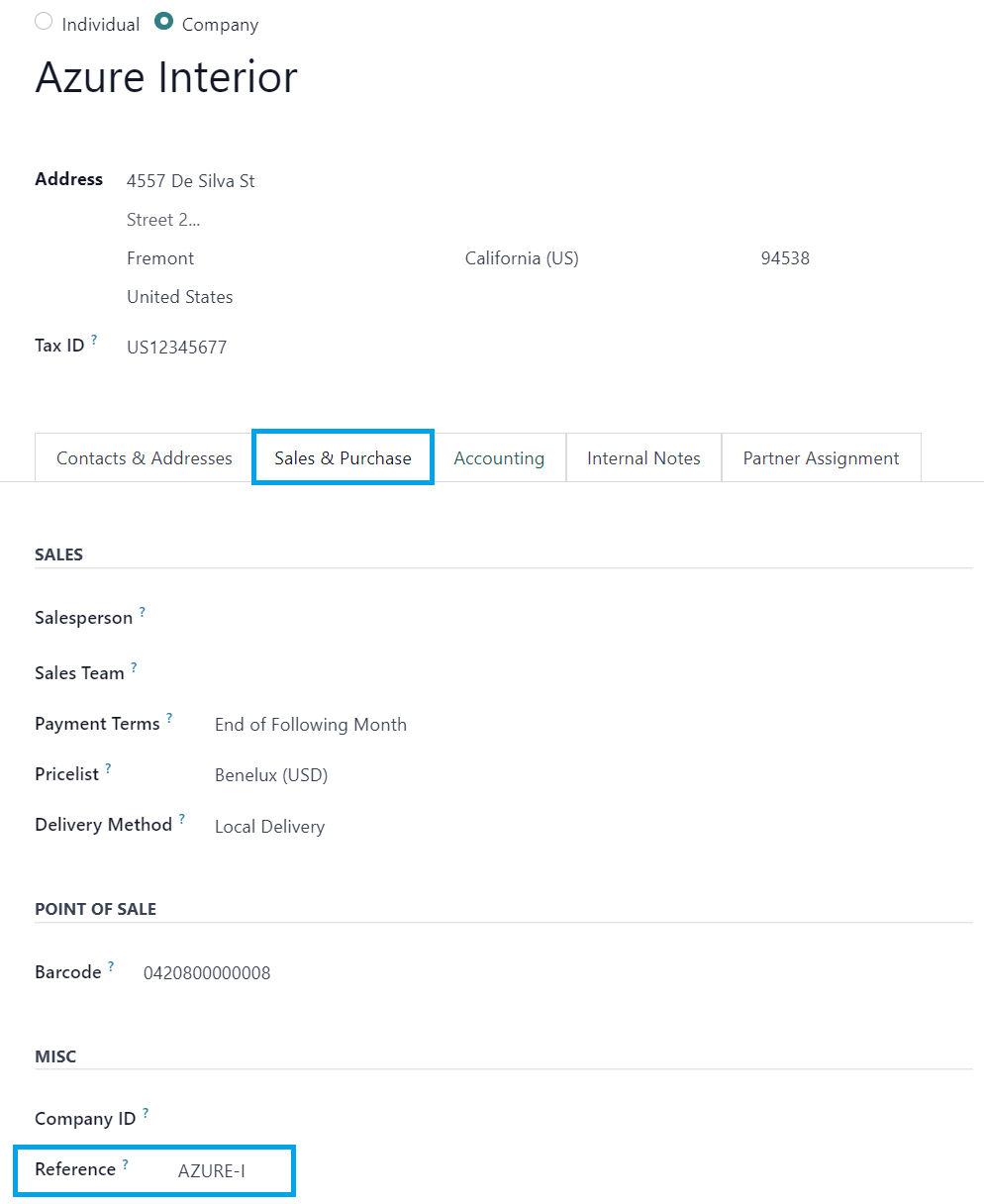Click the Delivery Method field label

104,825
